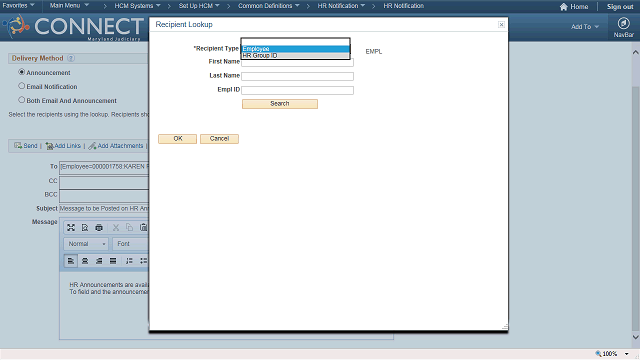Click the Sign out link

coord(620,7)
